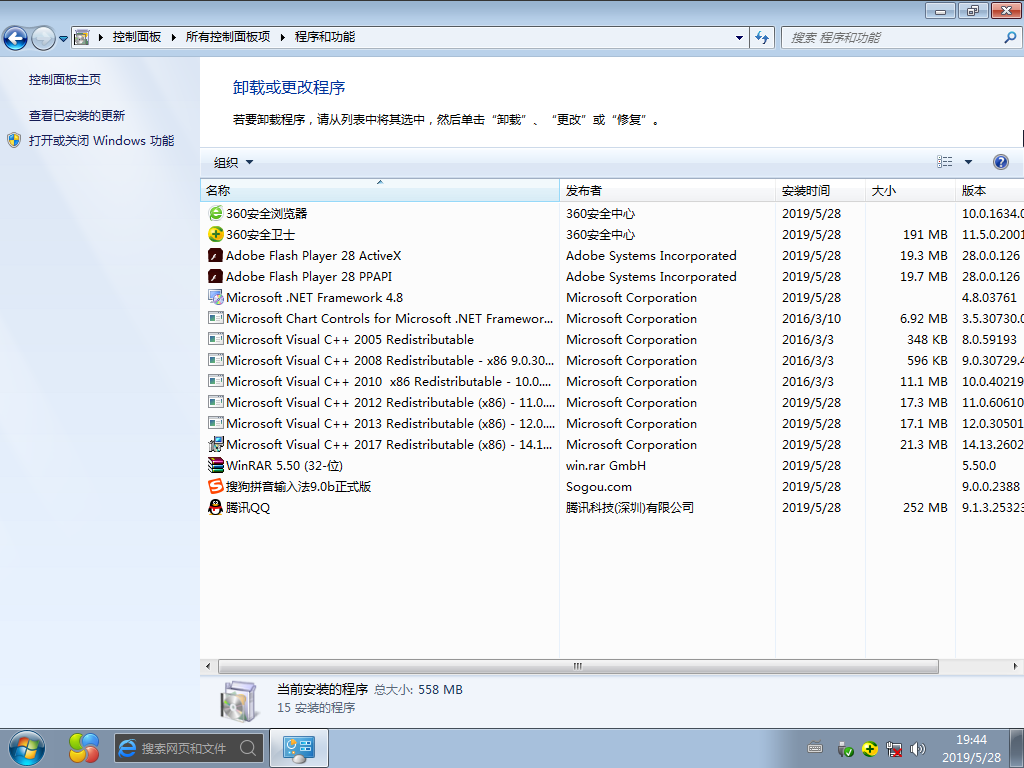The height and width of the screenshot is (768, 1024).
Task: Open the recent pages dropdown arrow
Action: click(x=63, y=39)
